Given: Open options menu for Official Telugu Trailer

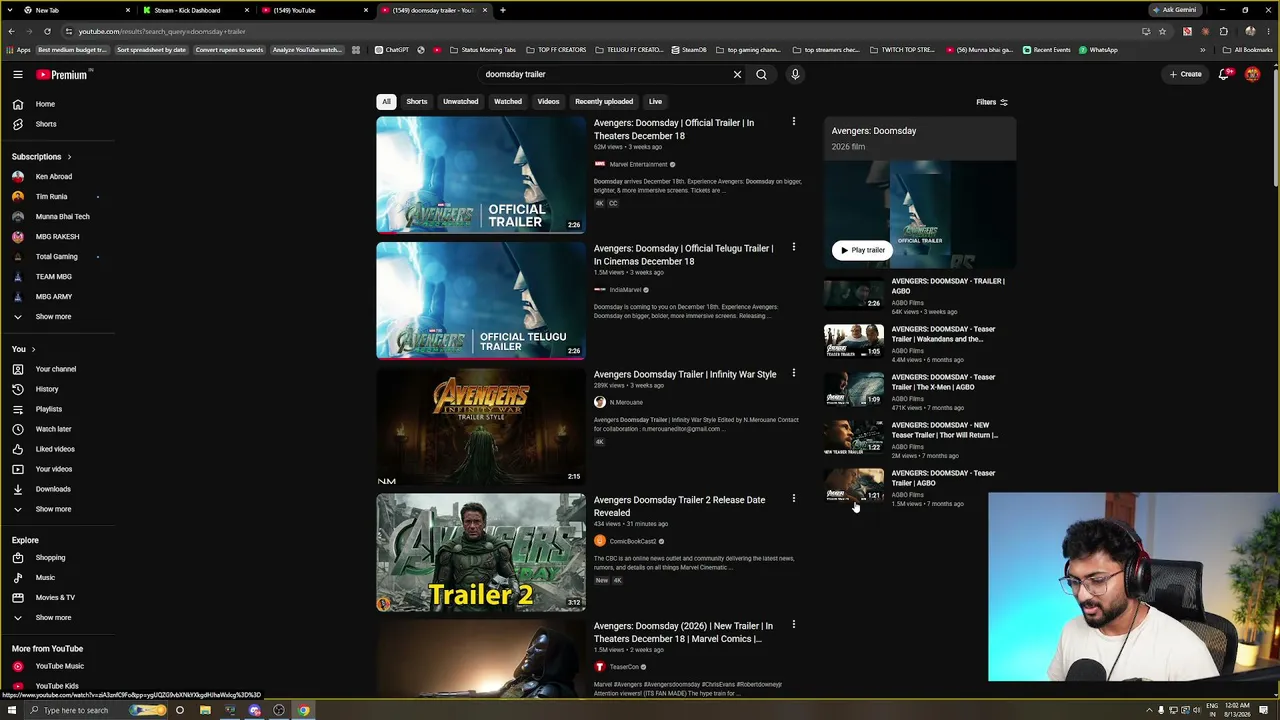Looking at the screenshot, I should point(794,247).
